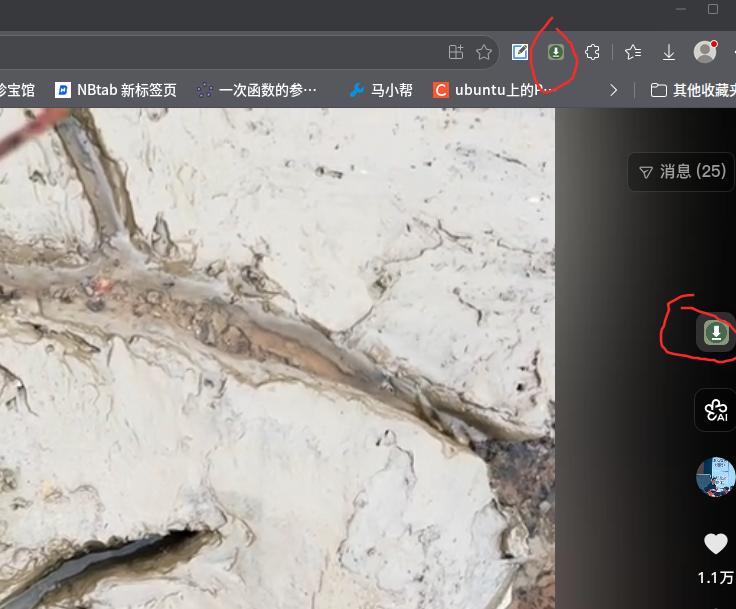
Task: Click the blue edit note extension icon
Action: [520, 52]
